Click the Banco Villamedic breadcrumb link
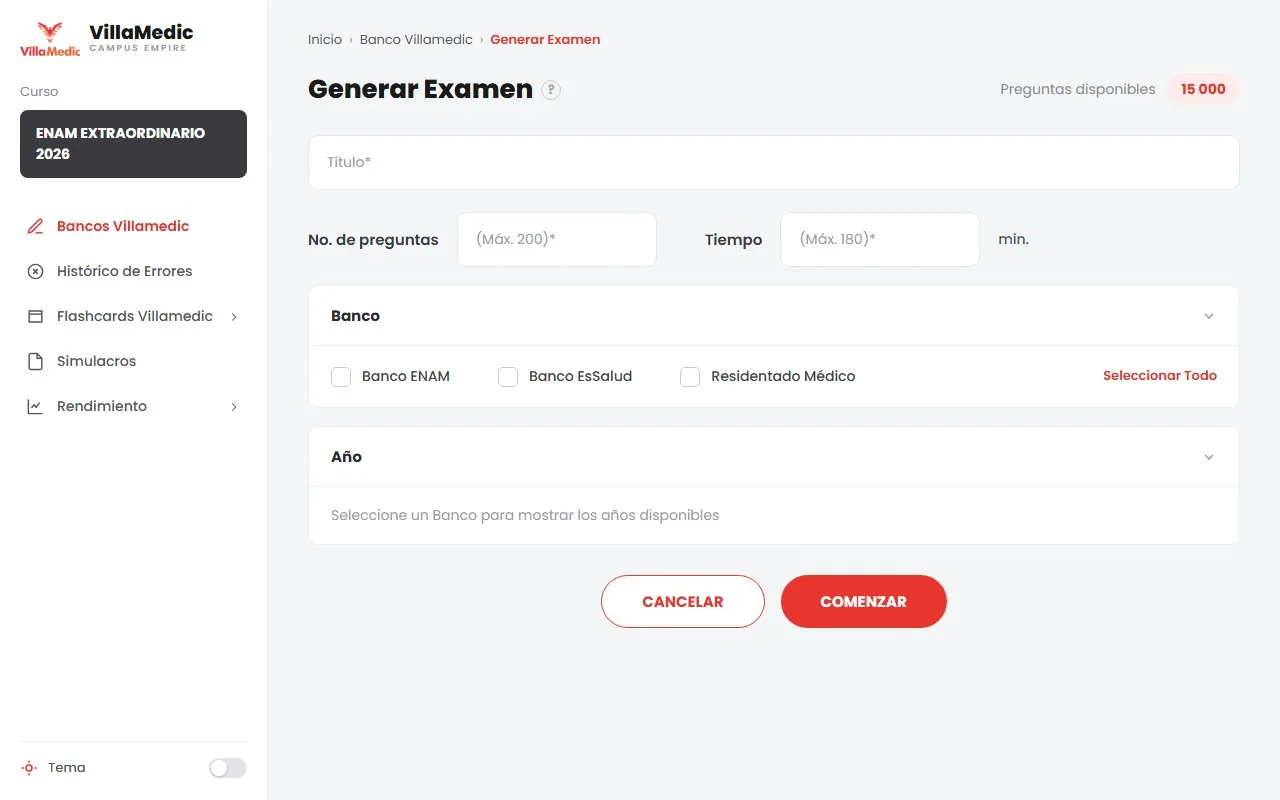 click(416, 40)
